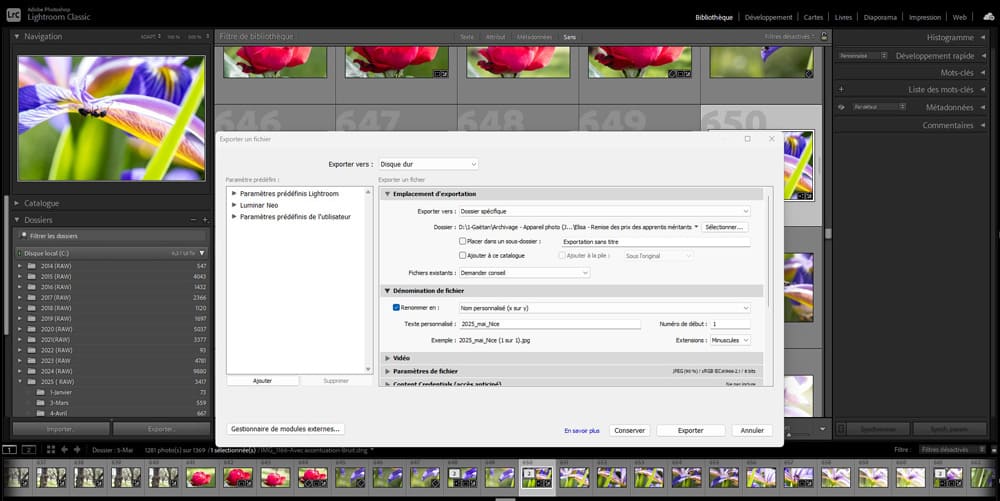Open the Fichiers existants dropdown
1000x501 pixels.
524,273
